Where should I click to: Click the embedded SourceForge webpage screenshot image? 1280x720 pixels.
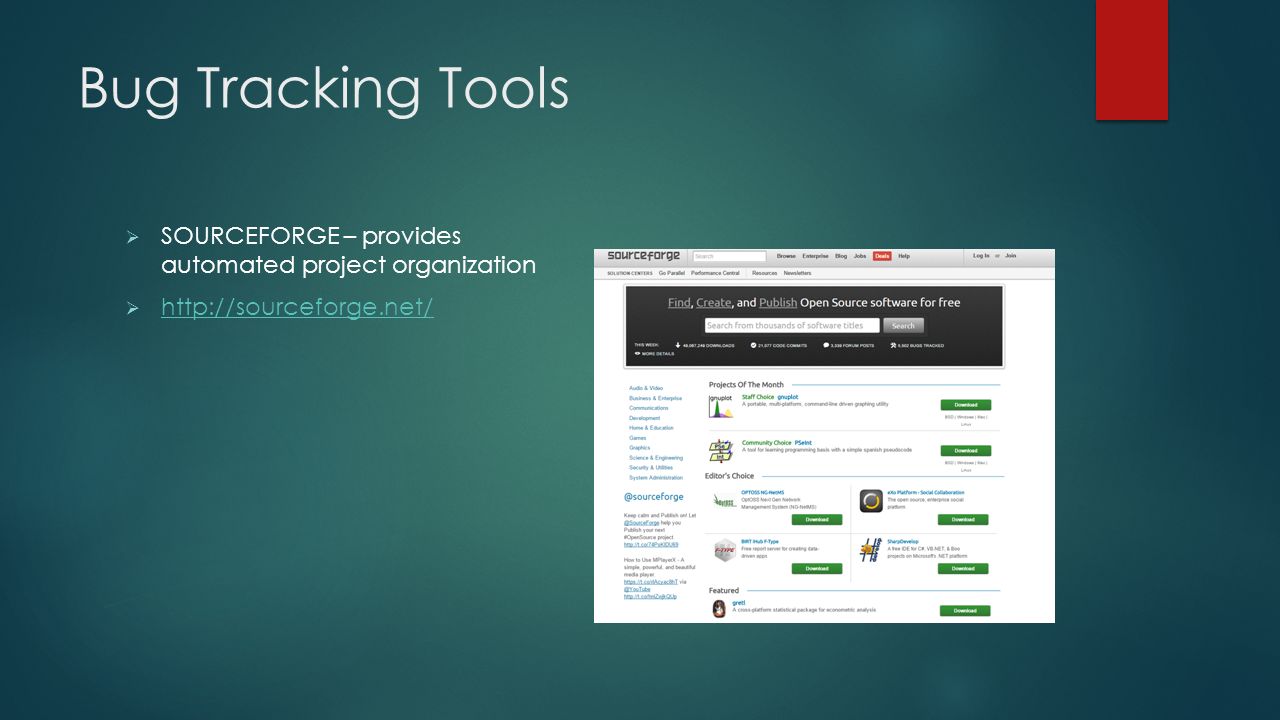[824, 435]
